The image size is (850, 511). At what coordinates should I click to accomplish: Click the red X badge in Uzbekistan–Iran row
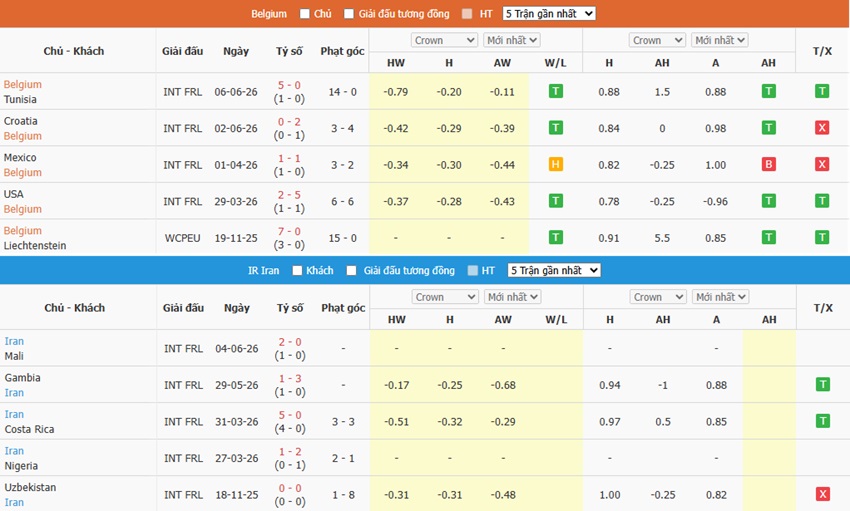click(x=822, y=494)
